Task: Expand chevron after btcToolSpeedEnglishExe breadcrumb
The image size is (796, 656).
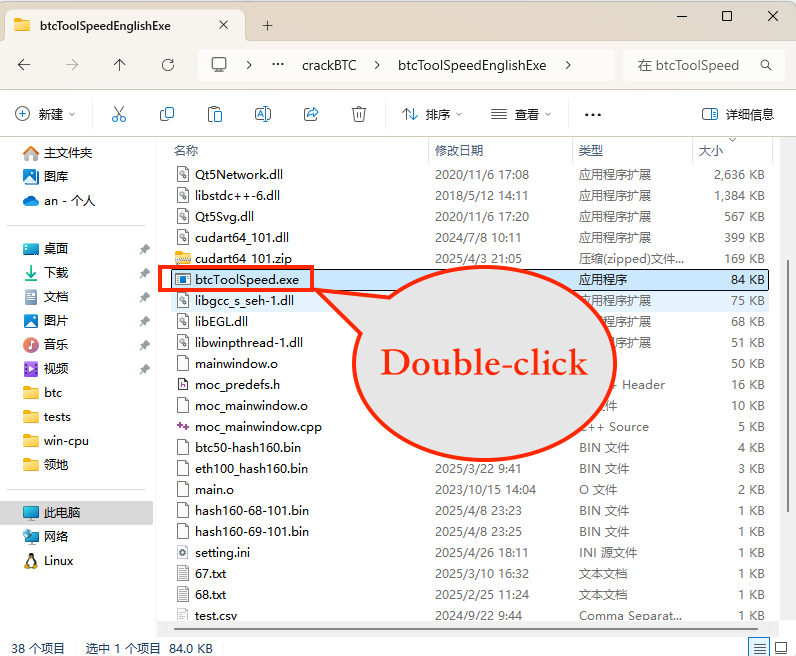Action: 568,65
